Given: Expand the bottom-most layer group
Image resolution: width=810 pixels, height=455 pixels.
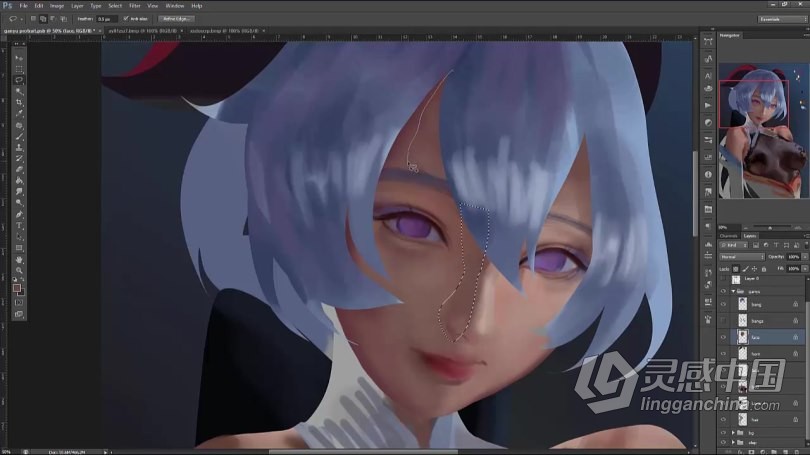Looking at the screenshot, I should [733, 443].
